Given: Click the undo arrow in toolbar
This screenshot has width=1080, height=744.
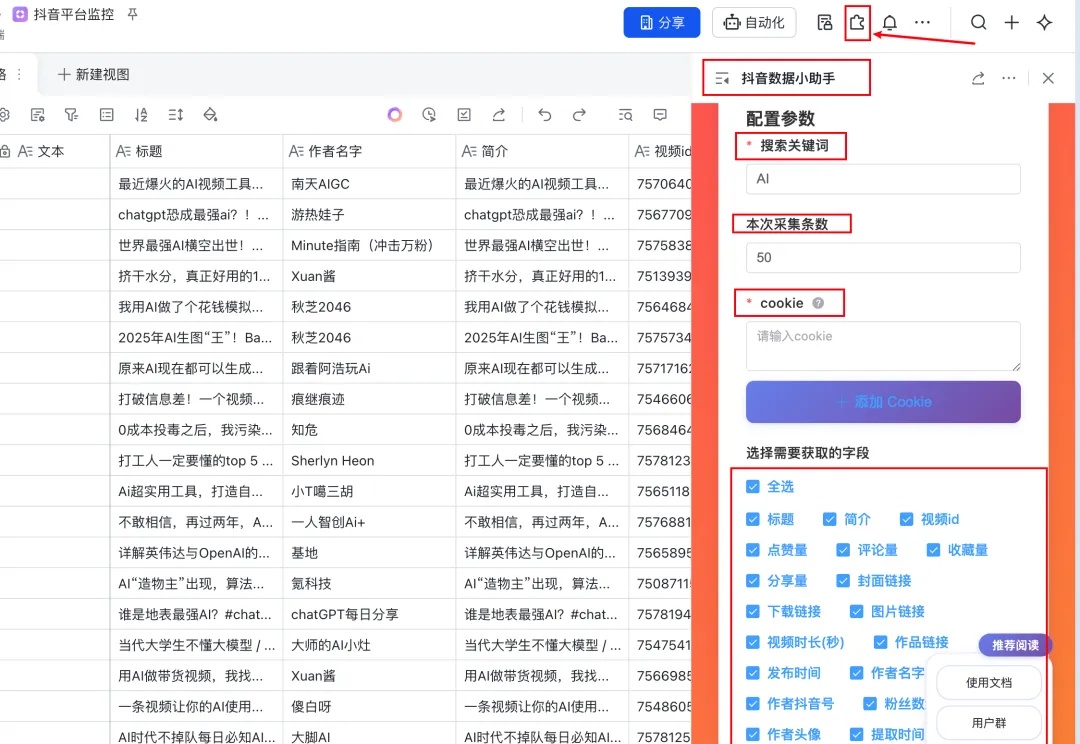Looking at the screenshot, I should (x=544, y=115).
